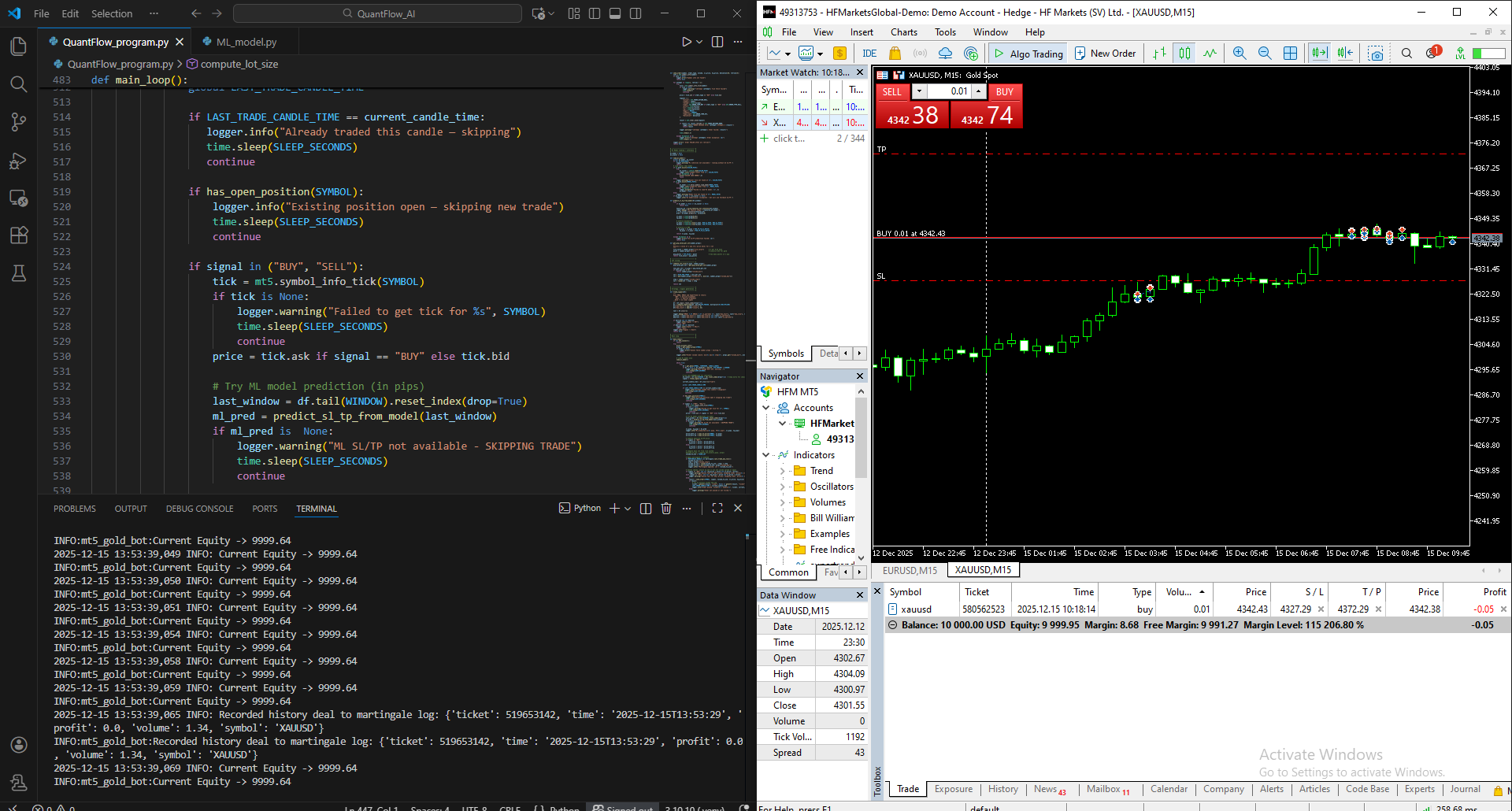The image size is (1512, 811).
Task: Collapse the Accounts tree node
Action: tap(765, 408)
